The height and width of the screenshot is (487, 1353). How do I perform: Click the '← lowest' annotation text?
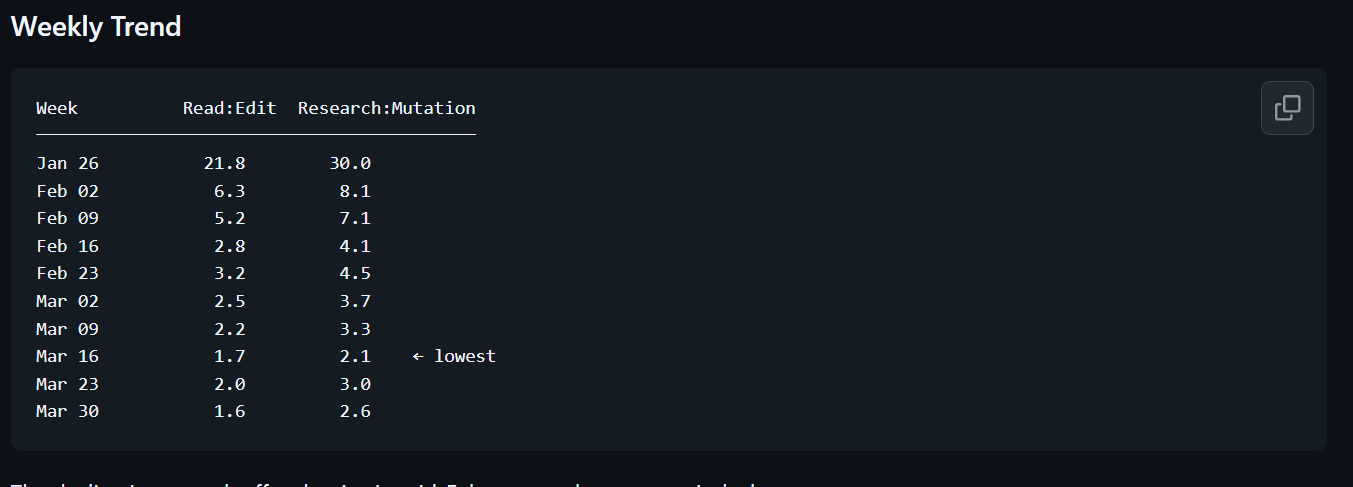click(454, 356)
